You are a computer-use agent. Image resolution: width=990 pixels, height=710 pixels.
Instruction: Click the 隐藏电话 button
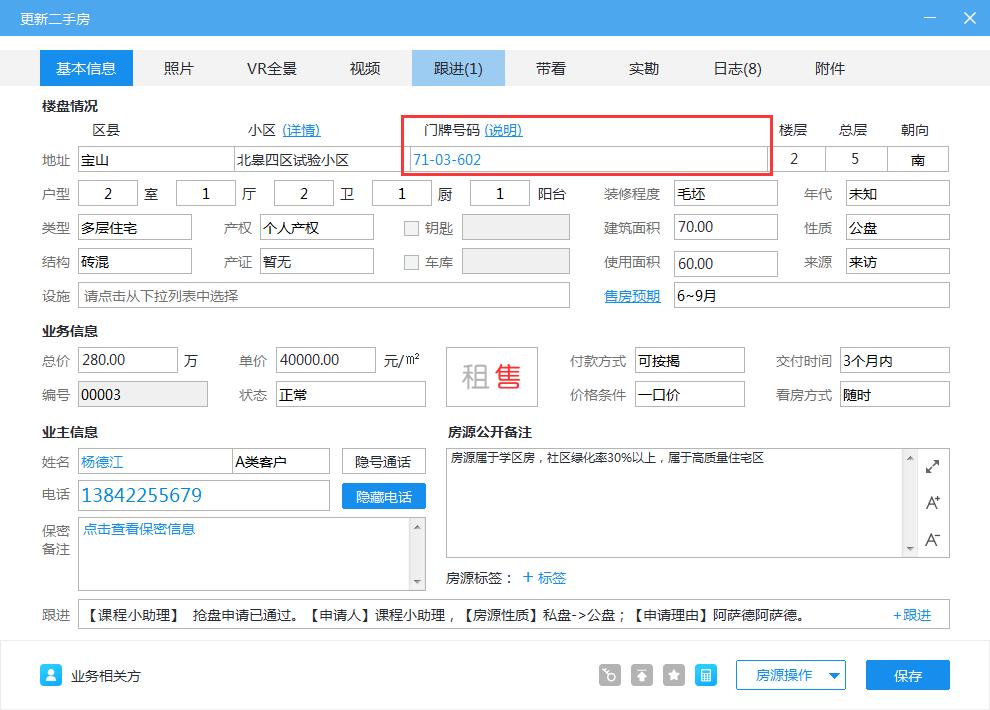point(383,495)
